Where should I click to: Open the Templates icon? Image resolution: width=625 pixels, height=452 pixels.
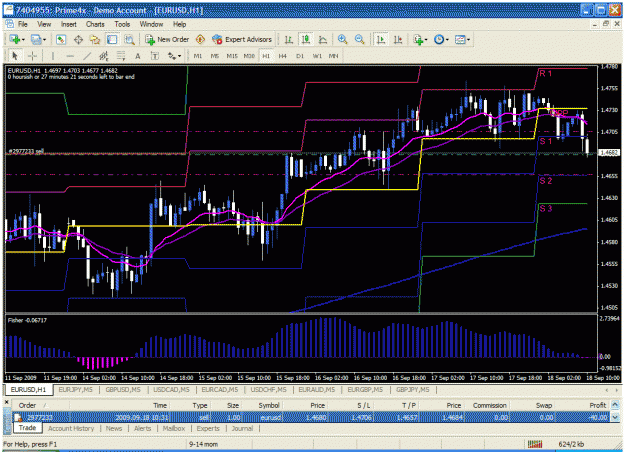coord(460,39)
